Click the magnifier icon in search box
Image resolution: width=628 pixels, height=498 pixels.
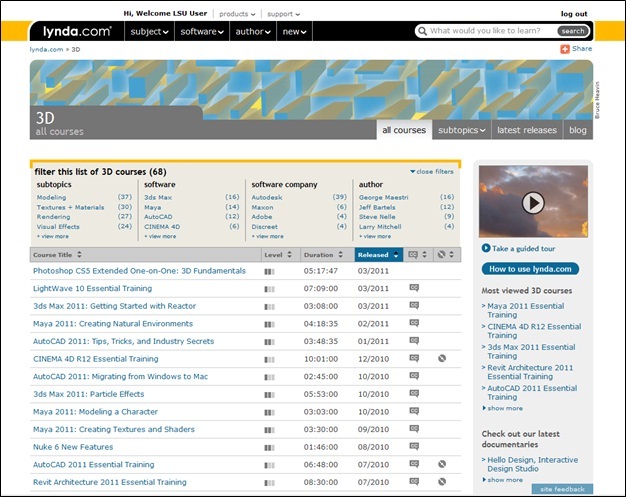coord(422,31)
